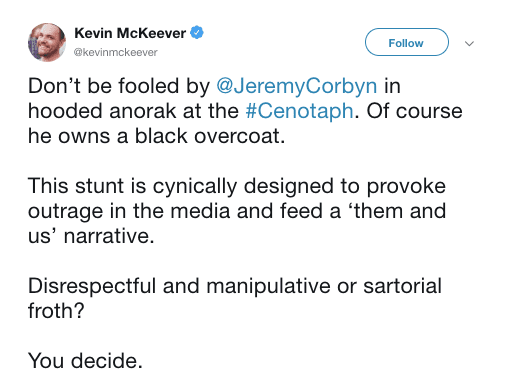
Task: Click the line "he owns a black overcoat."
Action: coord(157,136)
